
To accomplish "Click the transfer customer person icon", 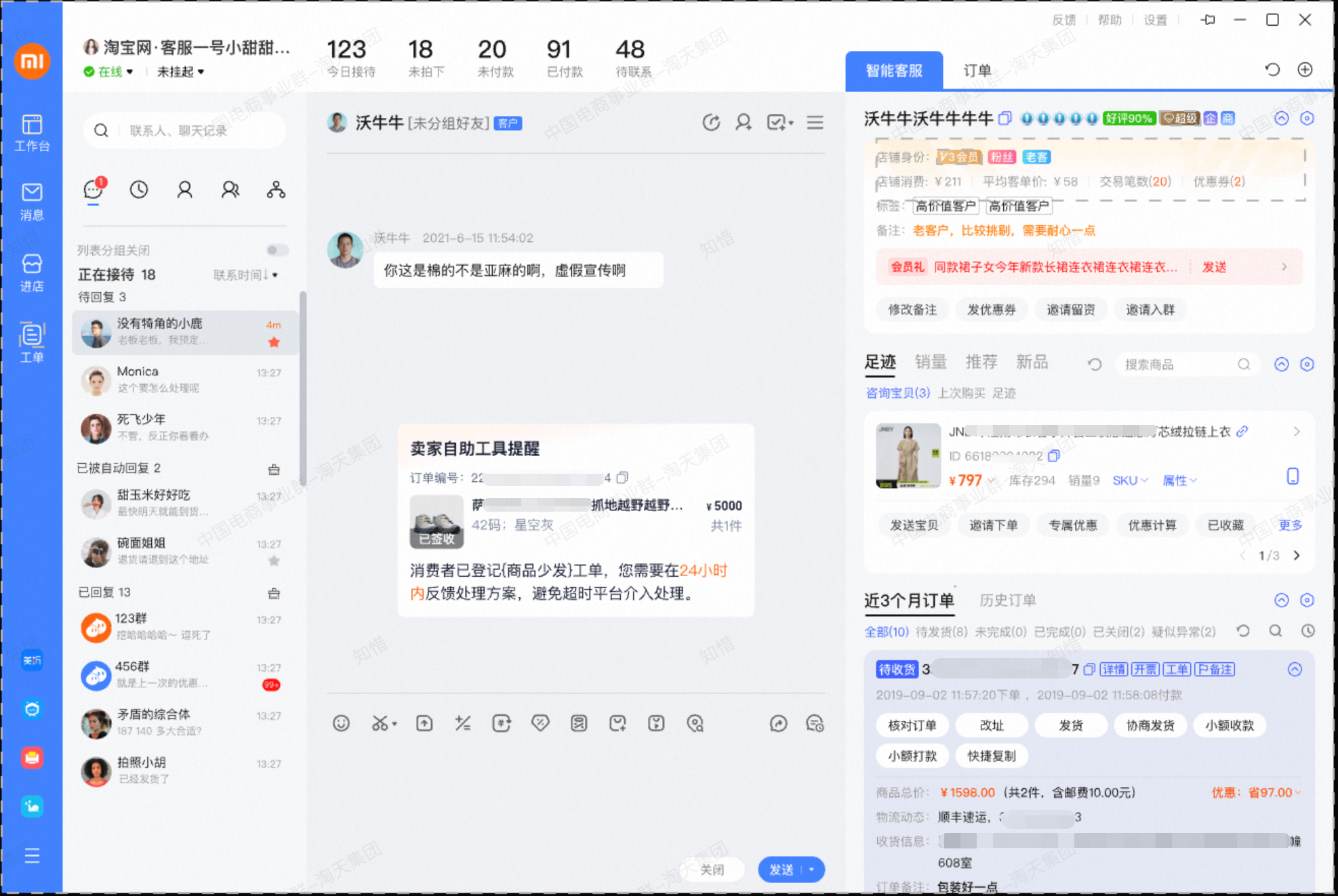I will click(744, 123).
